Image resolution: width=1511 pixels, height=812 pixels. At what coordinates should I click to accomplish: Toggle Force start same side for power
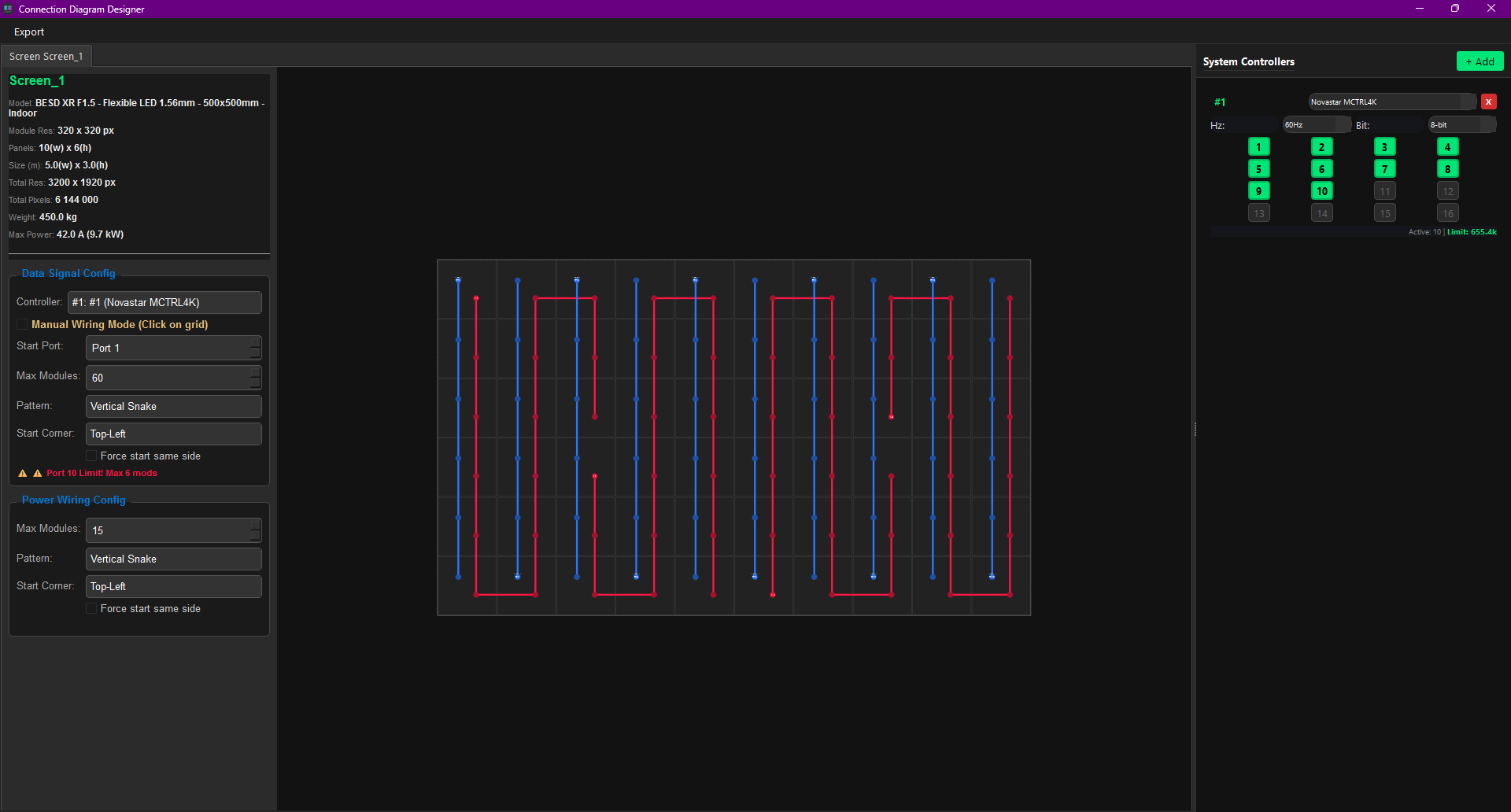tap(91, 608)
